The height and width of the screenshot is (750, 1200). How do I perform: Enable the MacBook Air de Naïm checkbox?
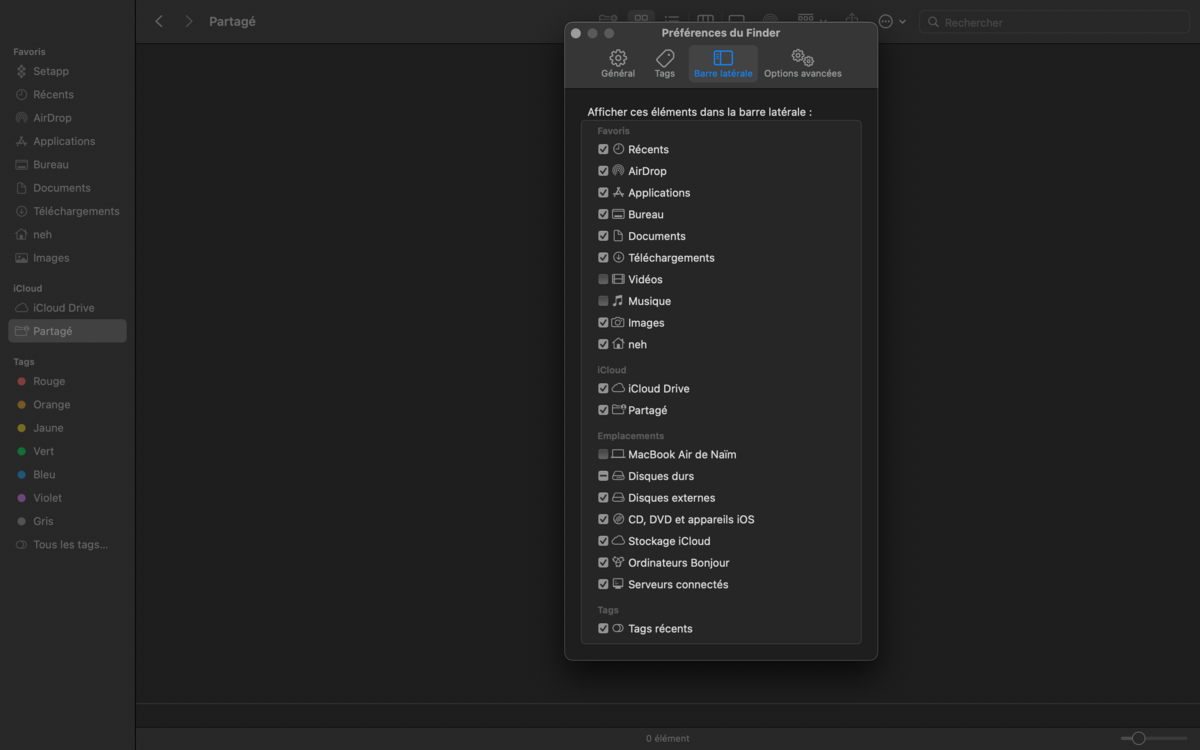[603, 454]
